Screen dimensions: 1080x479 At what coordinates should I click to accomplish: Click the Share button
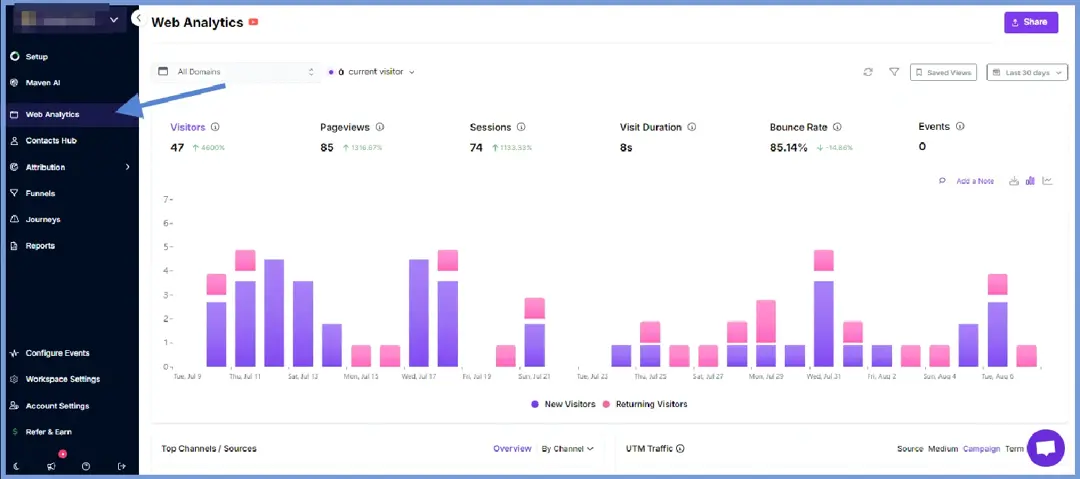pyautogui.click(x=1030, y=22)
